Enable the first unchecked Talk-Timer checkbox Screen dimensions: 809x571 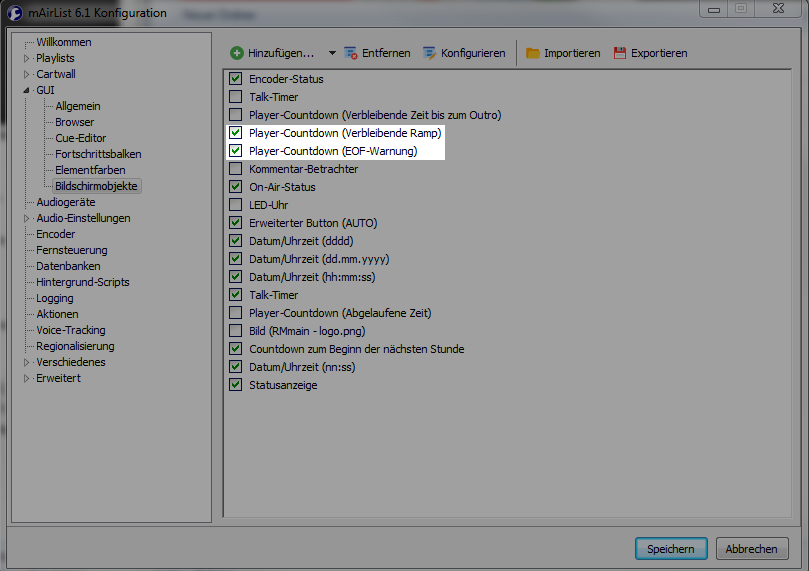236,96
